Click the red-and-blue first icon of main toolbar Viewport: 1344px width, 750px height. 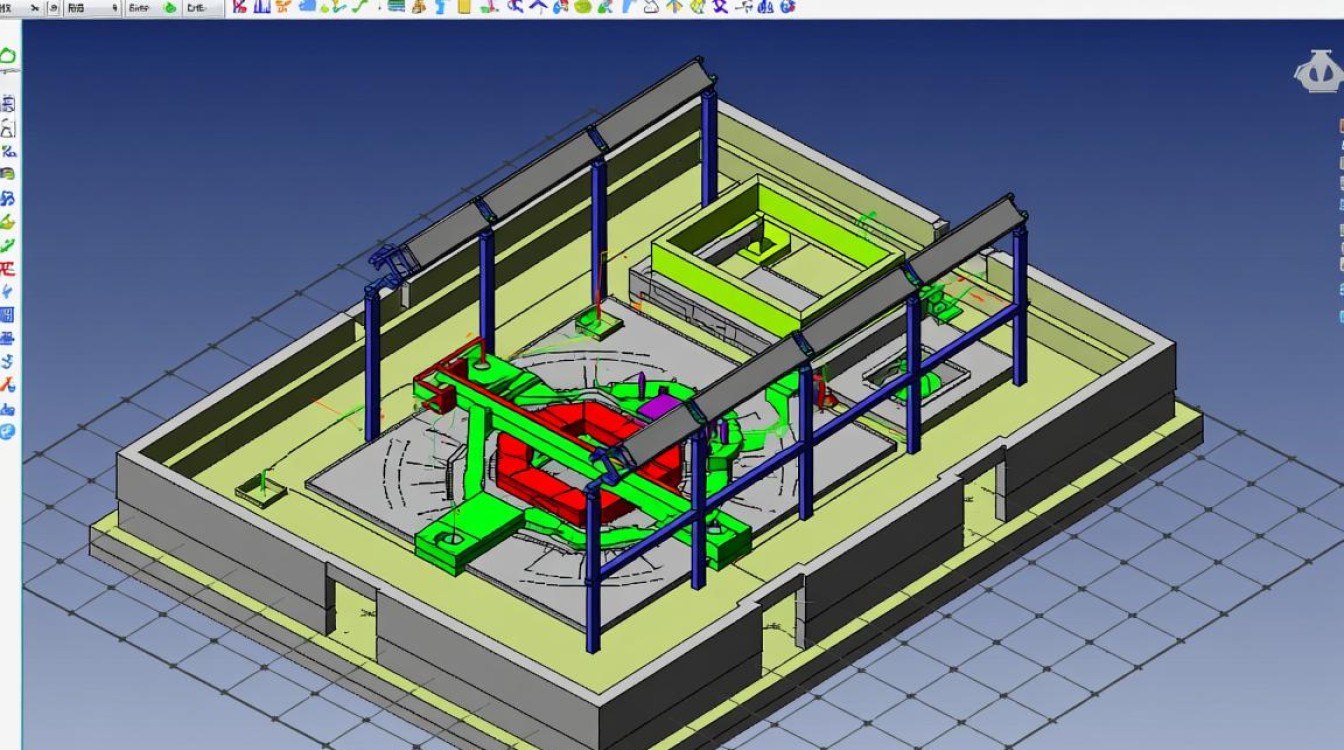point(240,6)
